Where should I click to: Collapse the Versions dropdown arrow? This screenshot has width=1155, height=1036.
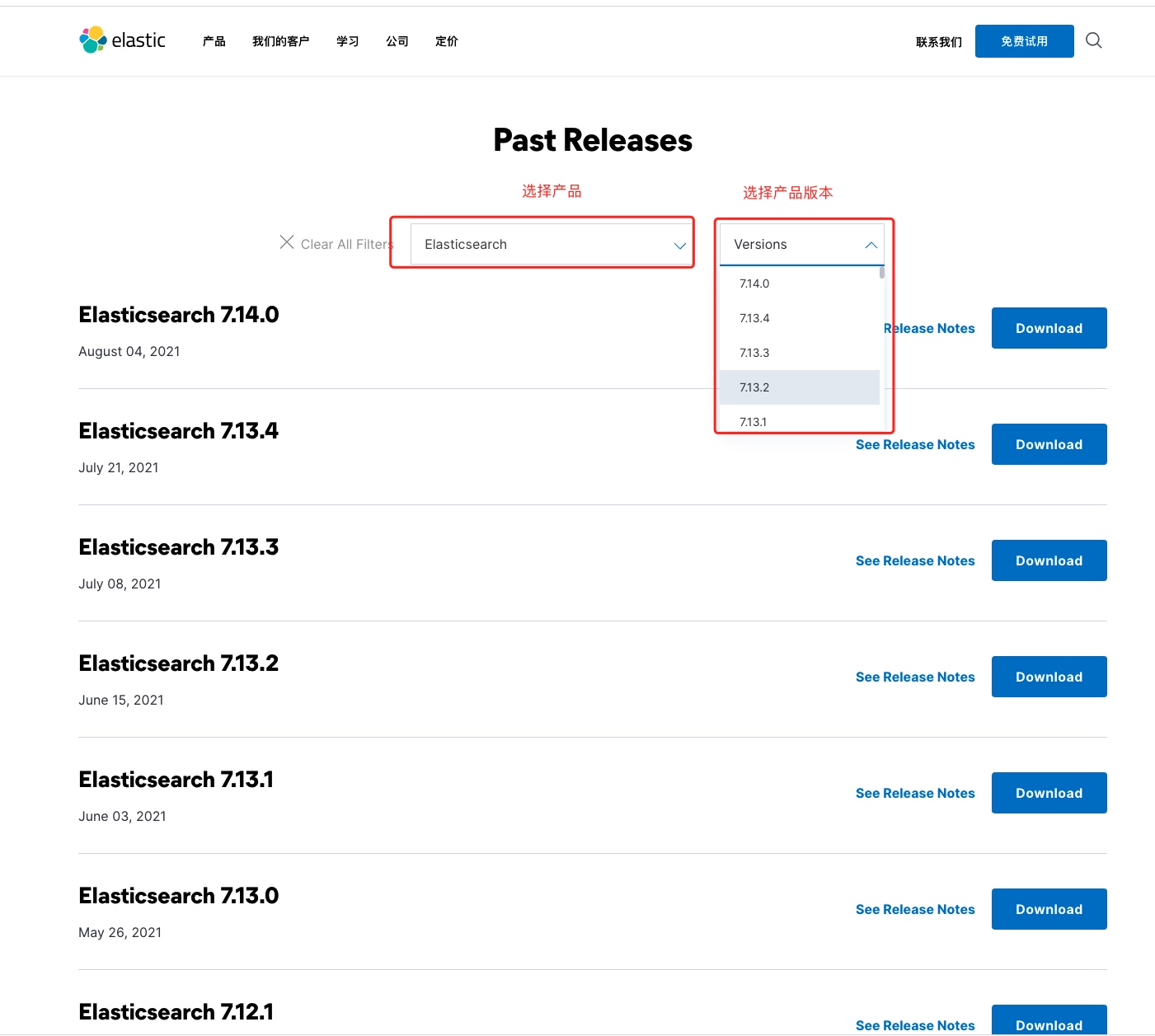(x=871, y=245)
